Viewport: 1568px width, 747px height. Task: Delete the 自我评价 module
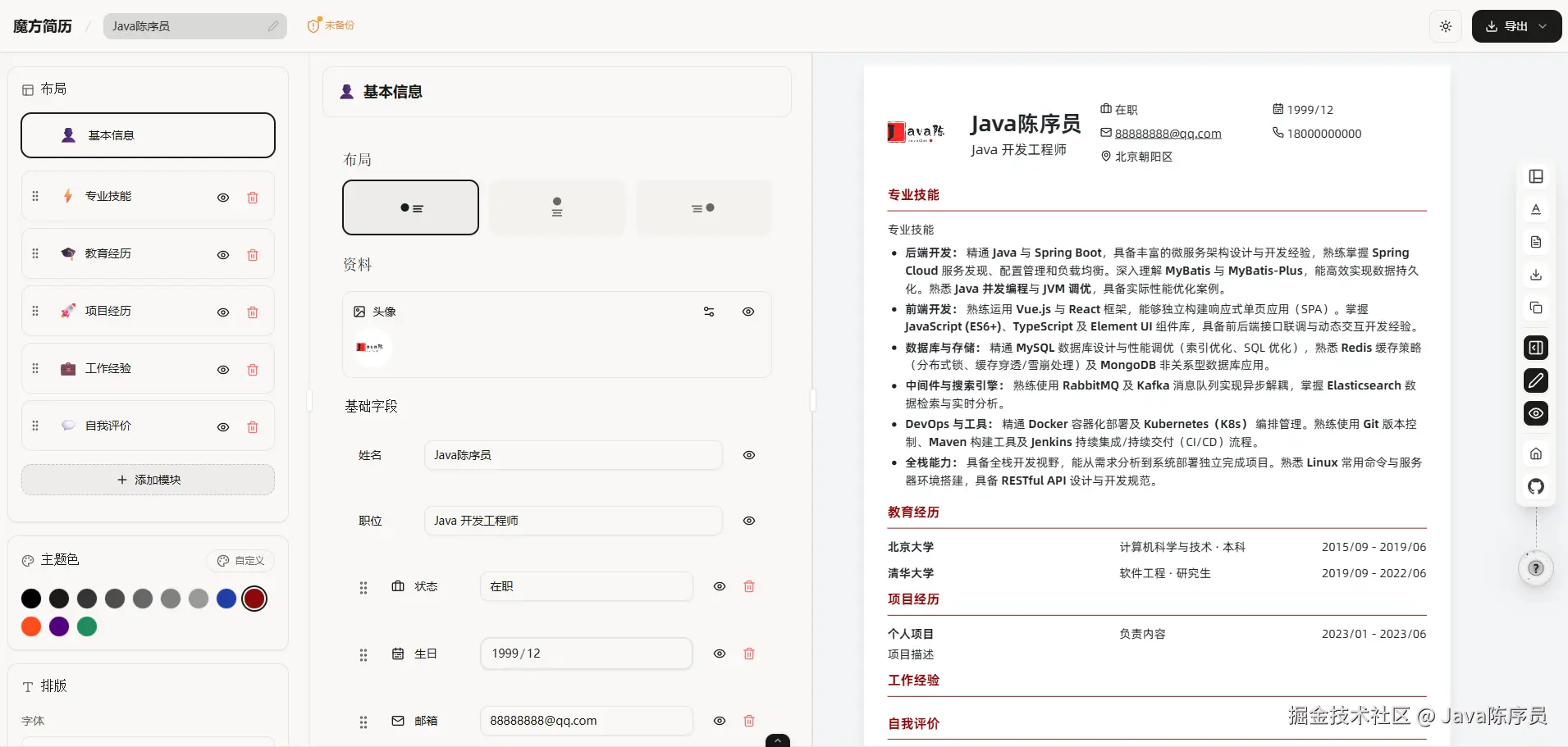[253, 426]
